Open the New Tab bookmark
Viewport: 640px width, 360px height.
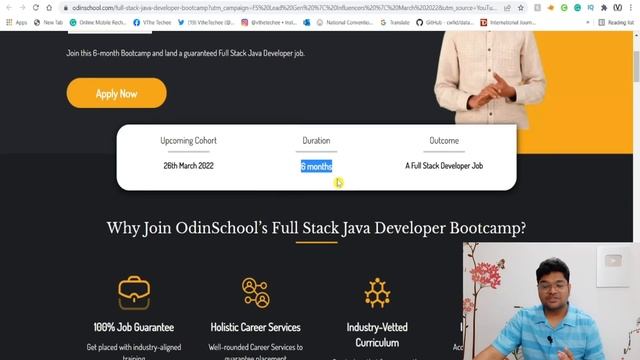tap(48, 22)
